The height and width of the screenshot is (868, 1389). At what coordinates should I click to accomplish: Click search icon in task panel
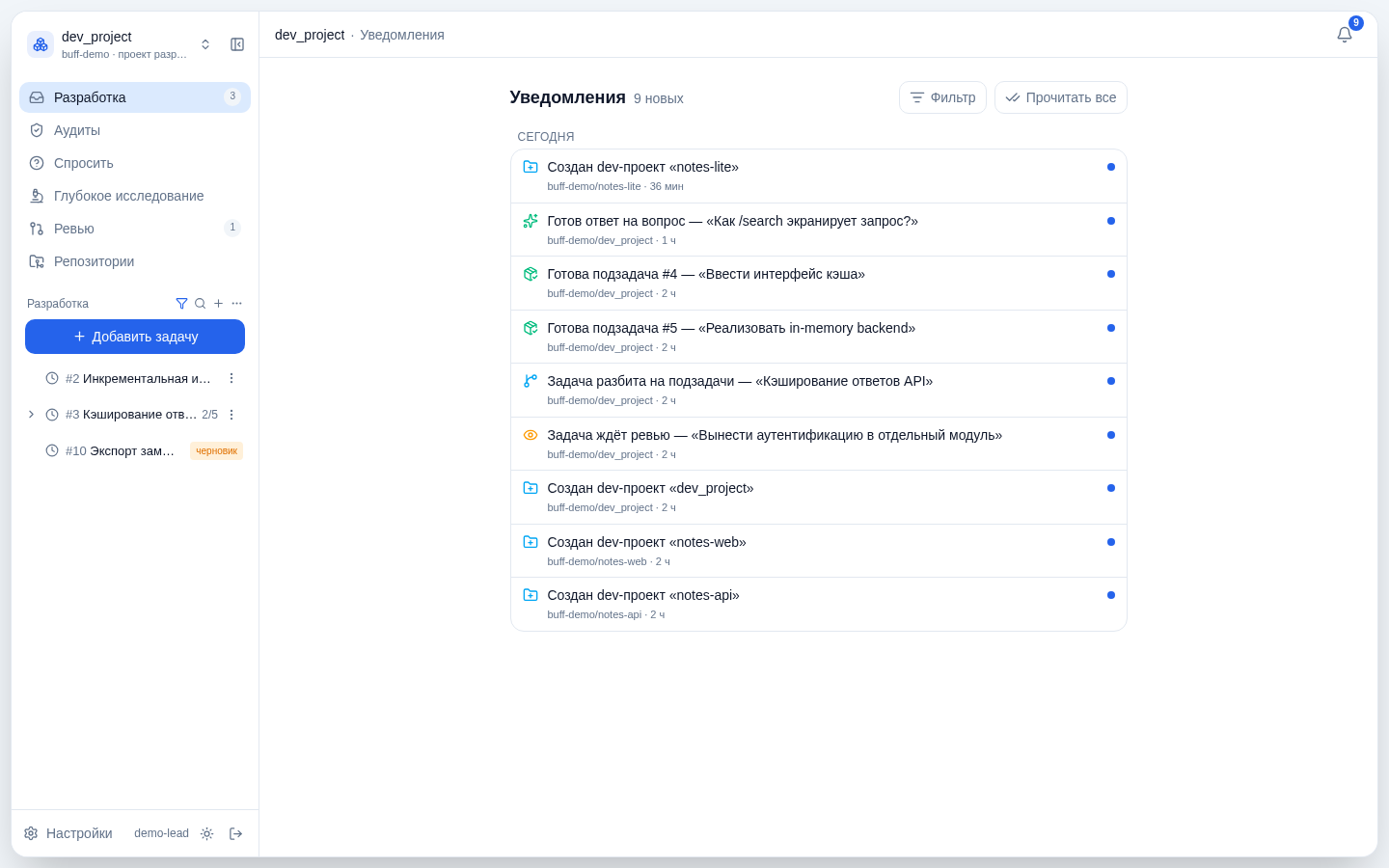coord(200,304)
